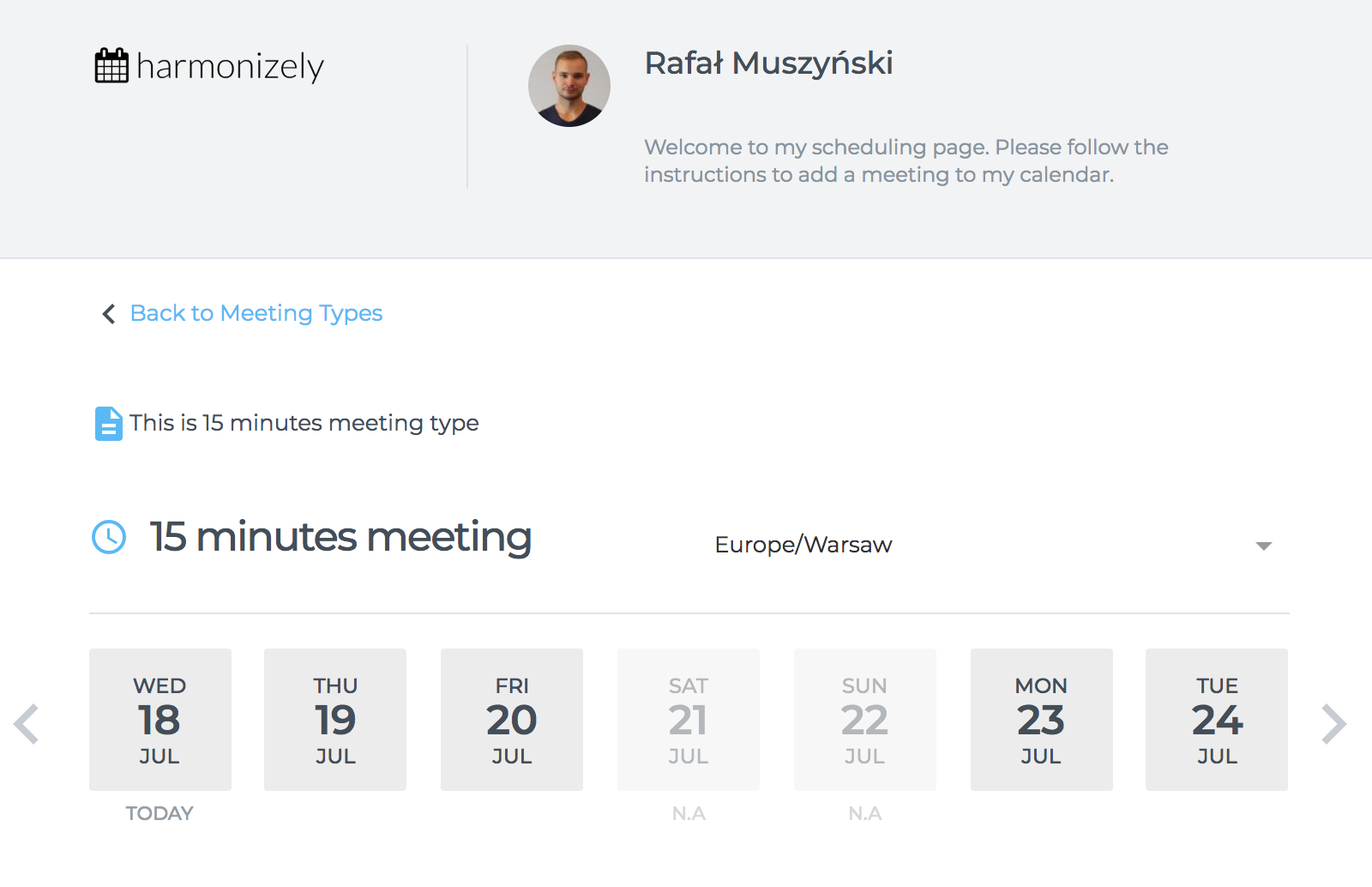This screenshot has width=1372, height=887.
Task: Click unavailable Sunday 22 July tile
Action: (x=865, y=720)
